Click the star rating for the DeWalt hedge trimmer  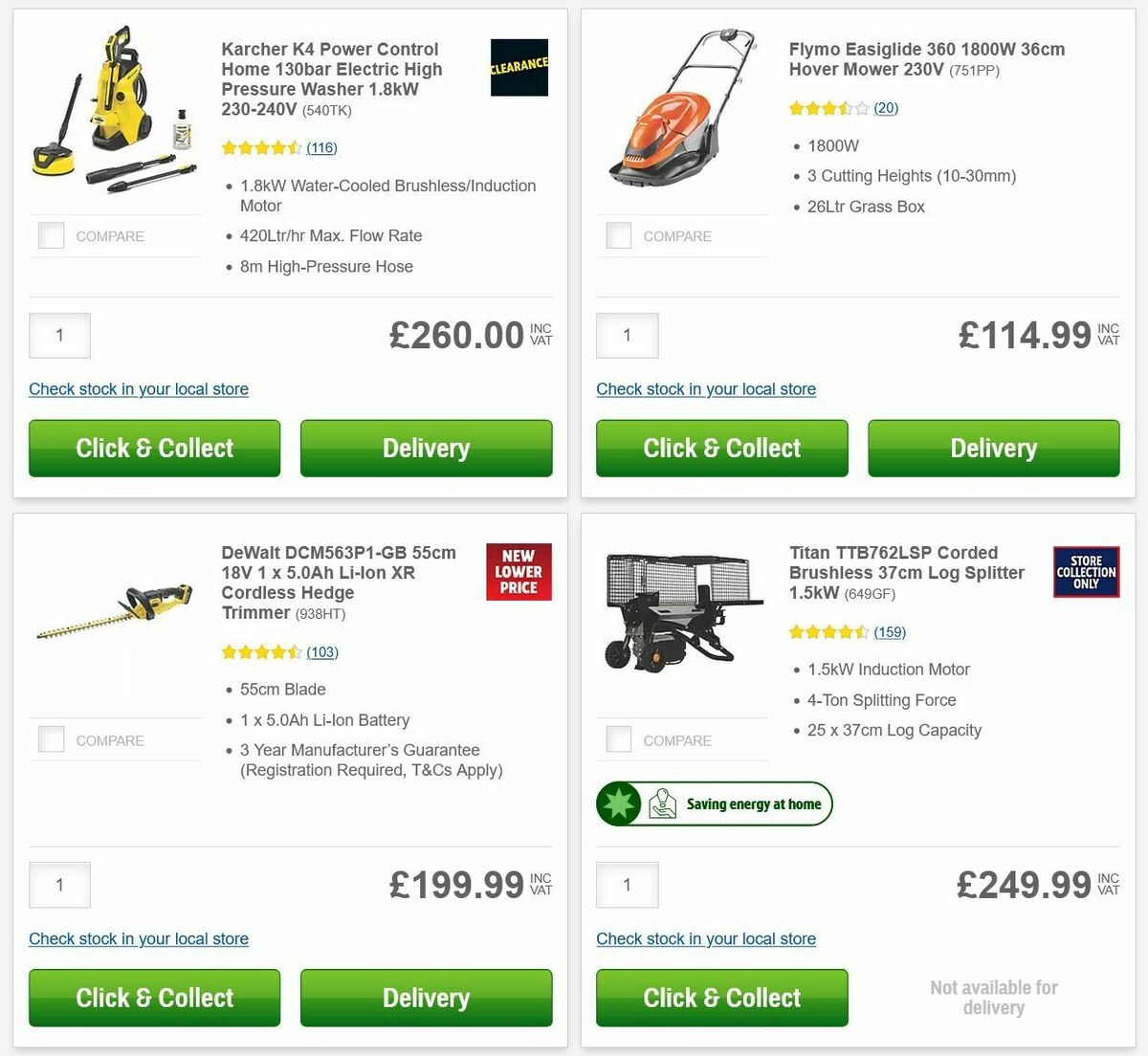point(260,651)
